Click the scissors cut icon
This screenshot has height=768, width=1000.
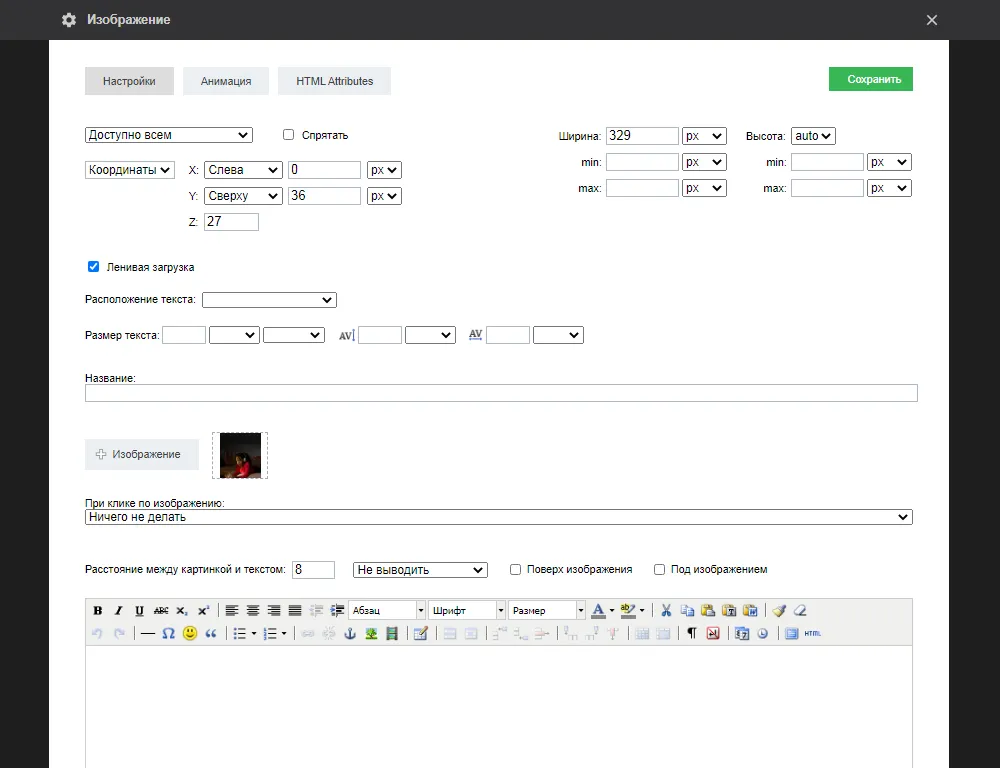[x=666, y=610]
